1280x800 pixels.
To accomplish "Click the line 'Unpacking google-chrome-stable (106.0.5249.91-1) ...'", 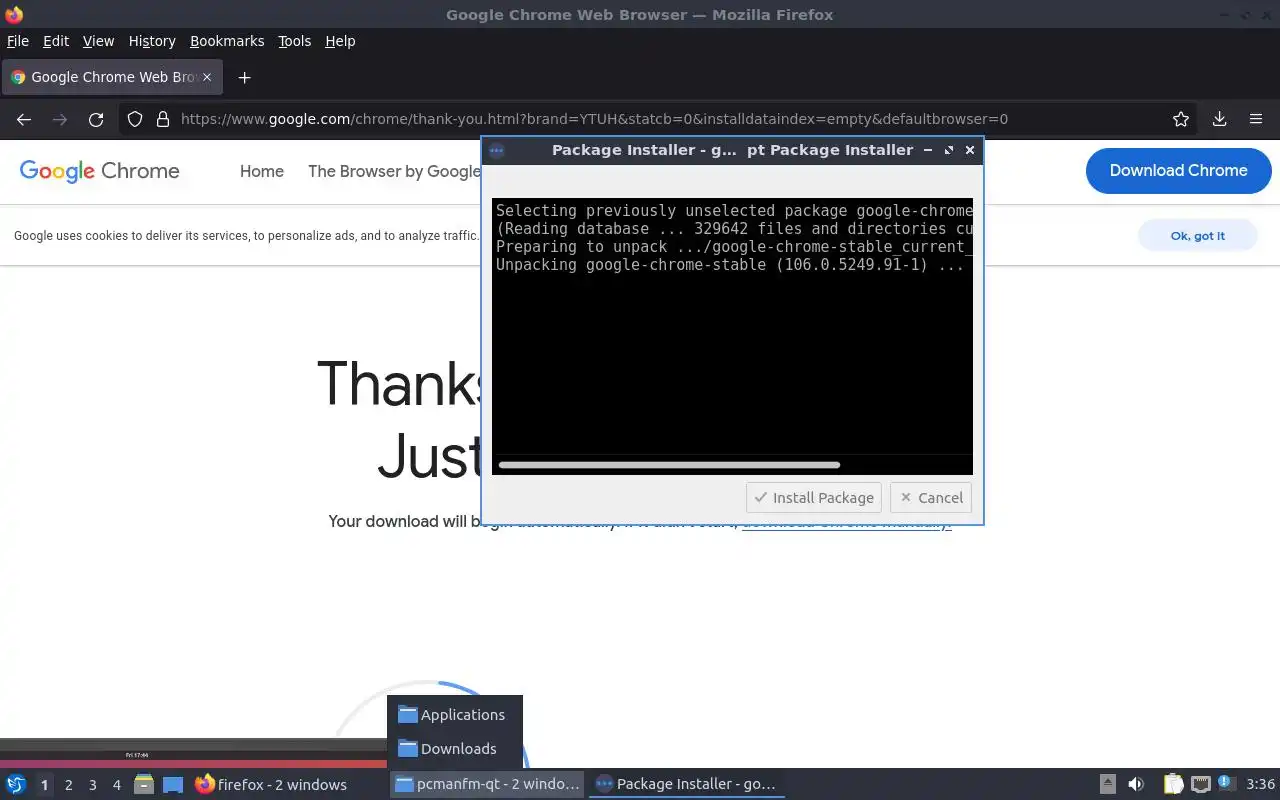I will 730,265.
